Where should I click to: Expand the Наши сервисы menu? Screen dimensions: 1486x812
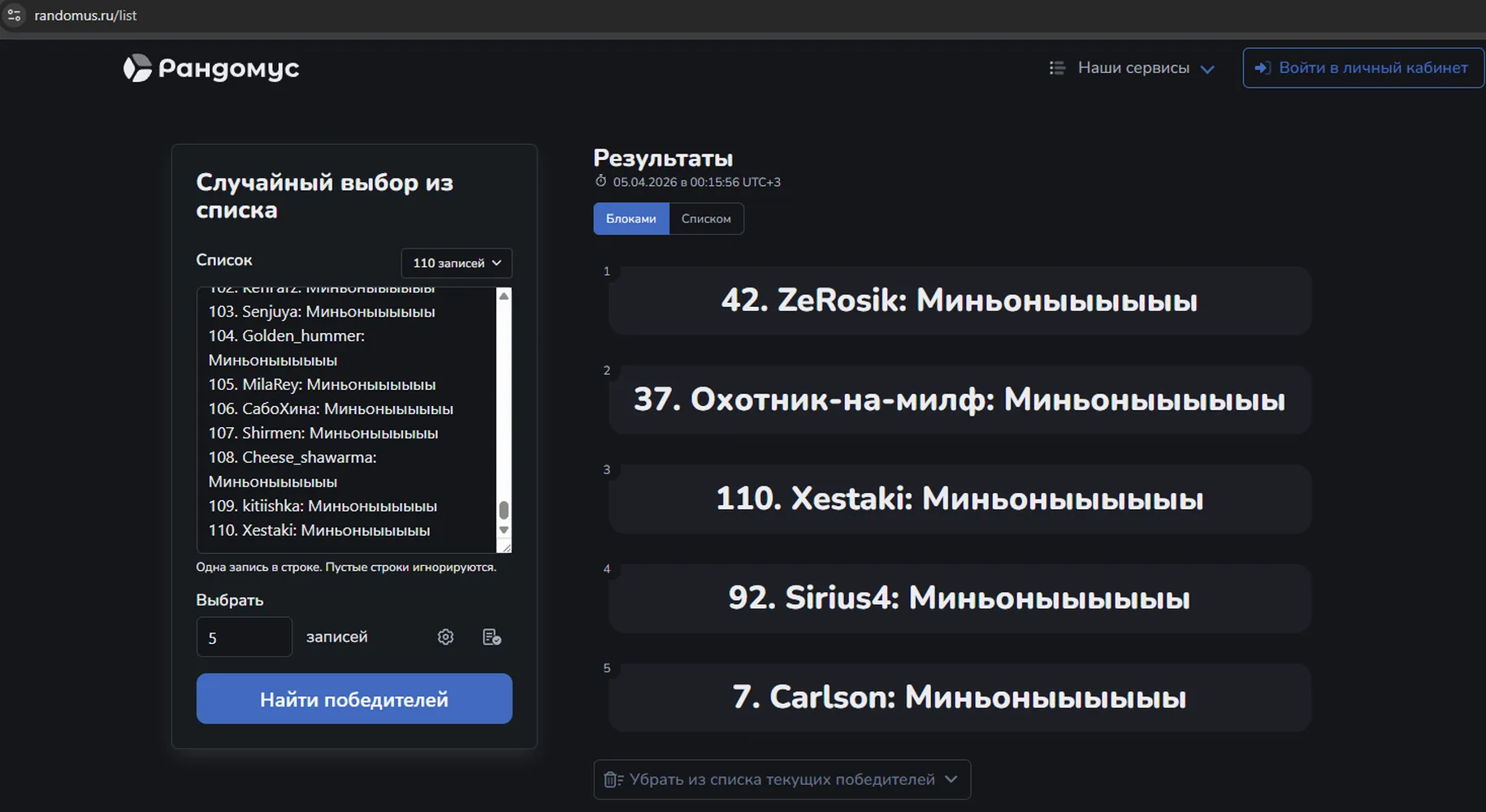click(1133, 68)
